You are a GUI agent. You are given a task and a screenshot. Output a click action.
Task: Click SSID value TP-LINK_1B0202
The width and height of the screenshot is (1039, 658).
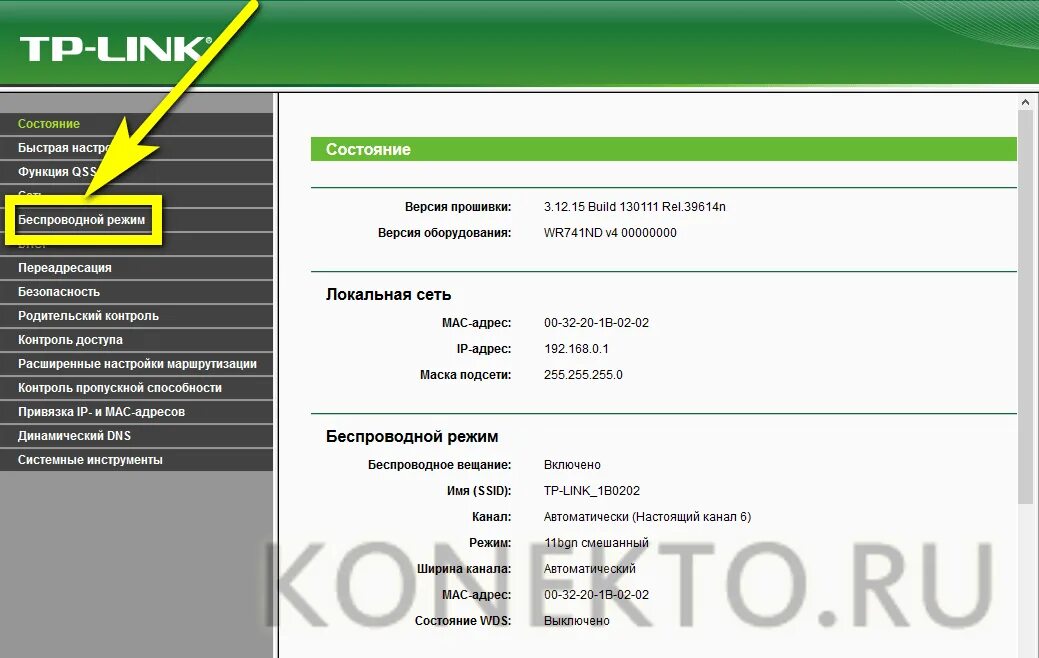point(592,490)
